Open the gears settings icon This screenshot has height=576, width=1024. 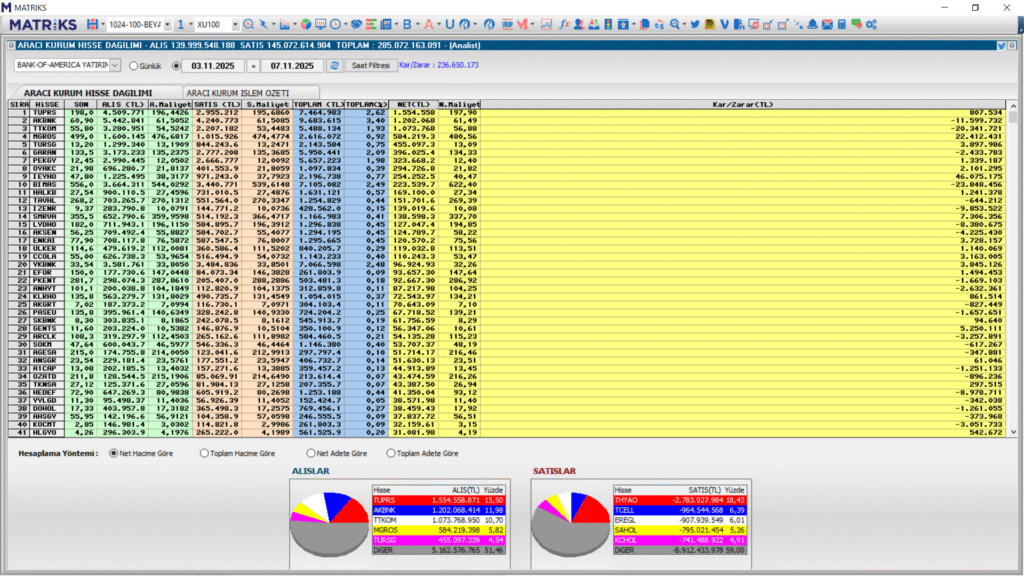click(x=871, y=23)
